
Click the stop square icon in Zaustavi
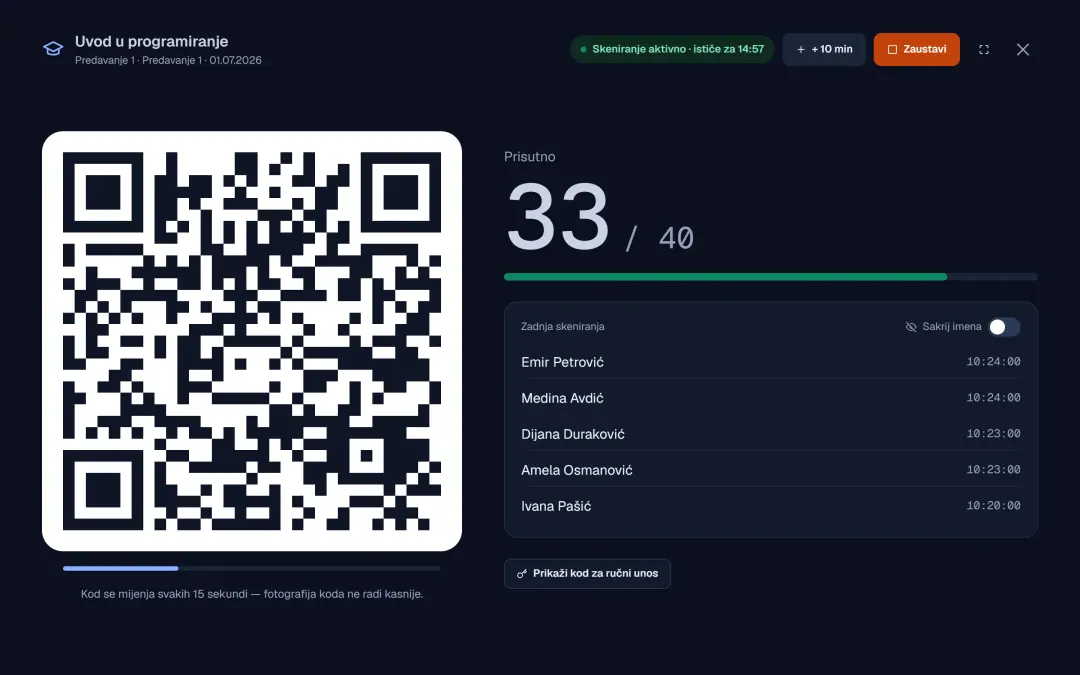pos(892,50)
